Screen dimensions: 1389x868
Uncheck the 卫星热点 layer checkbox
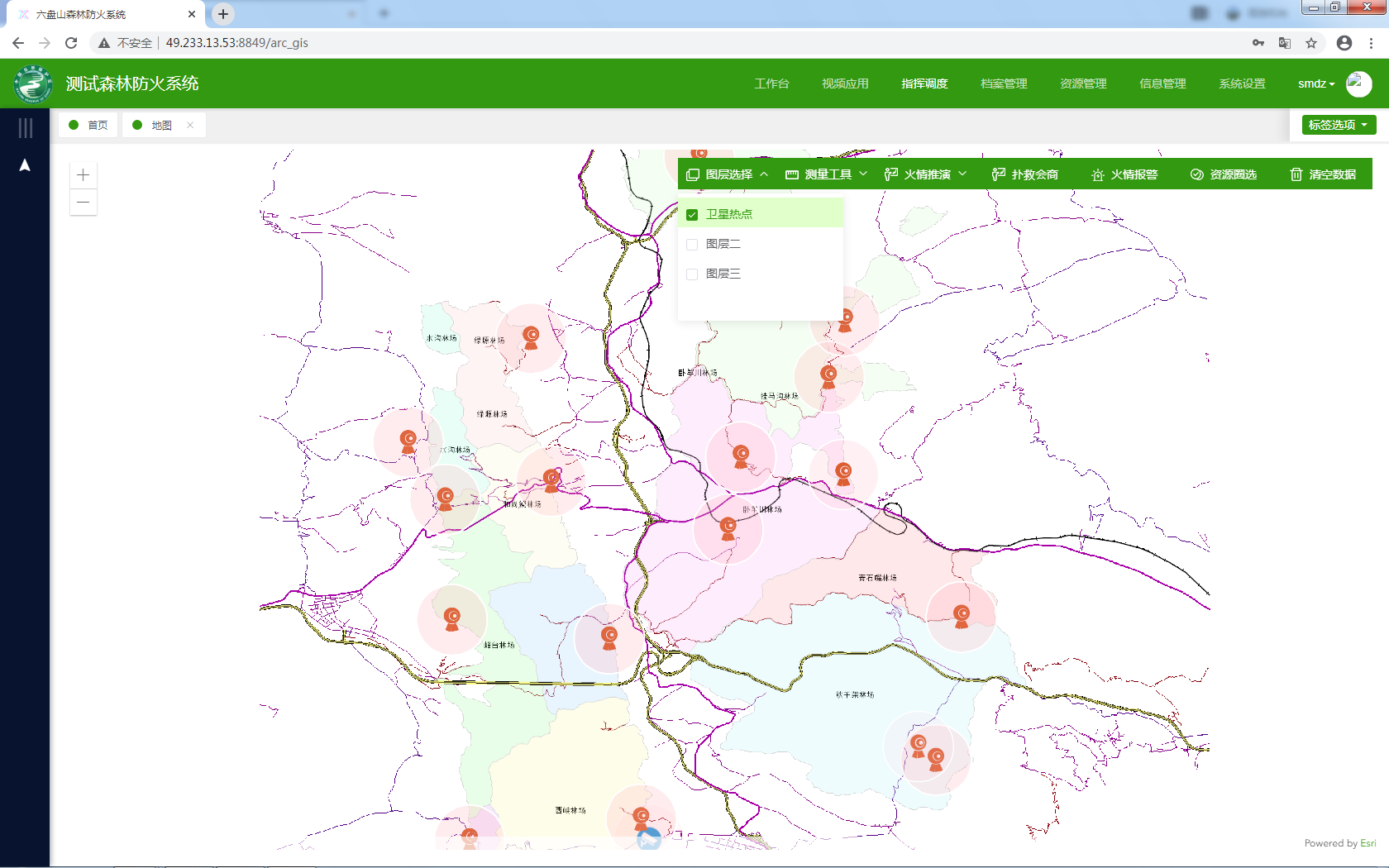pyautogui.click(x=692, y=215)
